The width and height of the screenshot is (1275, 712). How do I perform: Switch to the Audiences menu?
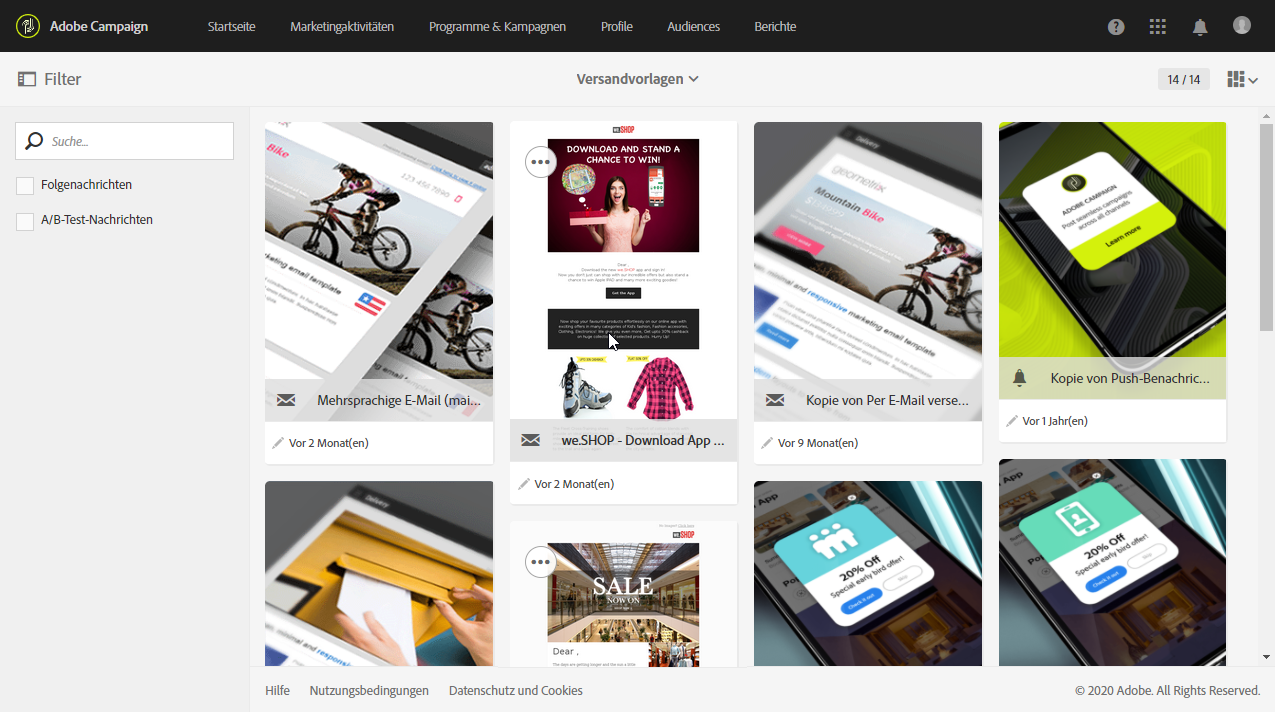click(693, 27)
